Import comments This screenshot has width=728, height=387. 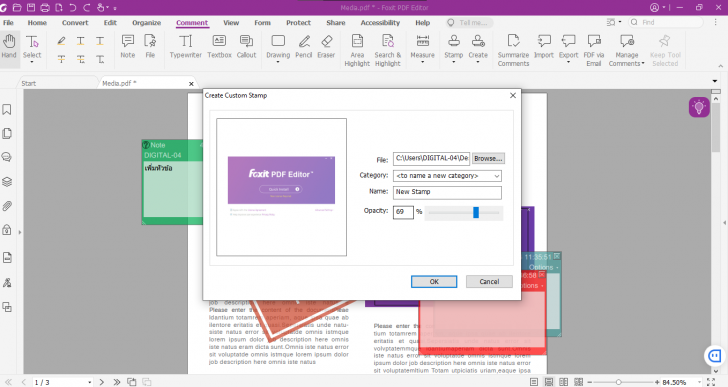point(544,46)
